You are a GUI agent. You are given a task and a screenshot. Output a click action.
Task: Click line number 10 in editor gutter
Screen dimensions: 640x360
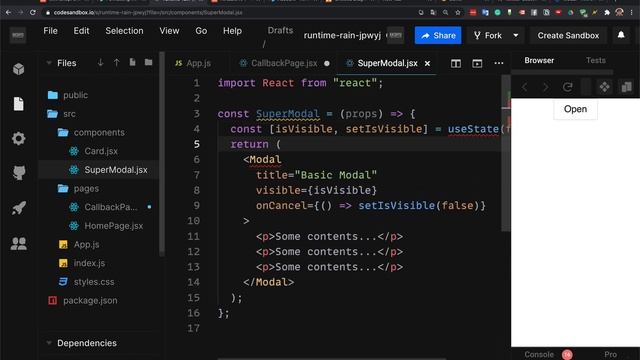pos(193,221)
